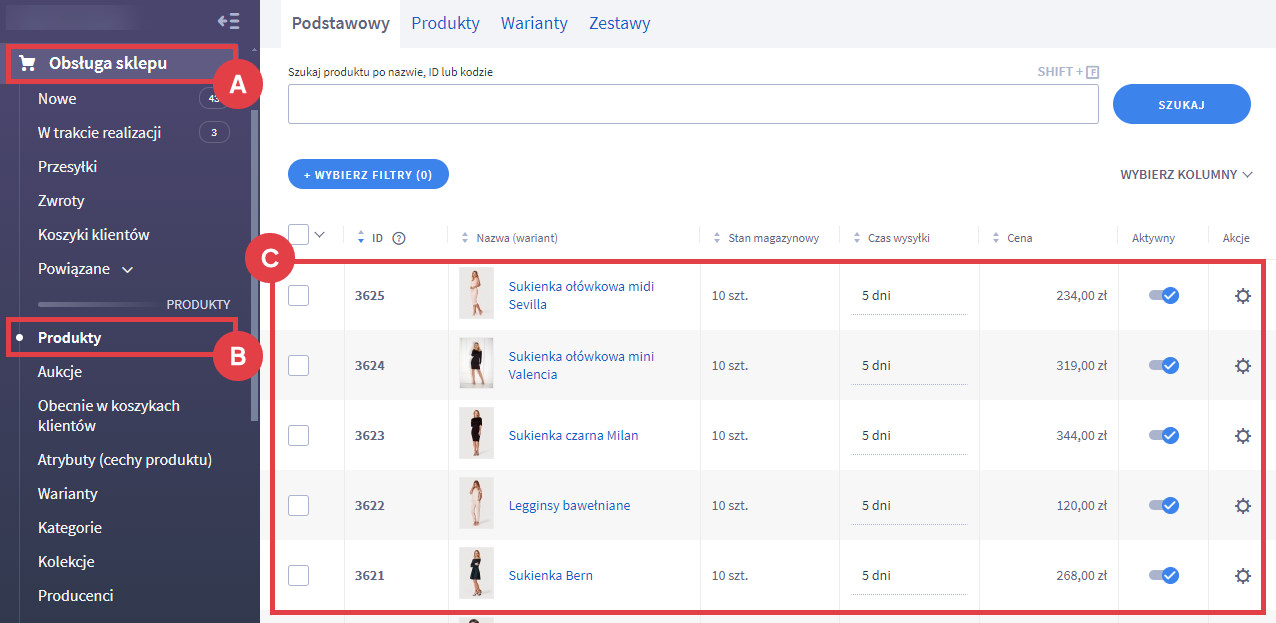The width and height of the screenshot is (1276, 623).
Task: Switch to the Warianty tab
Action: click(534, 23)
